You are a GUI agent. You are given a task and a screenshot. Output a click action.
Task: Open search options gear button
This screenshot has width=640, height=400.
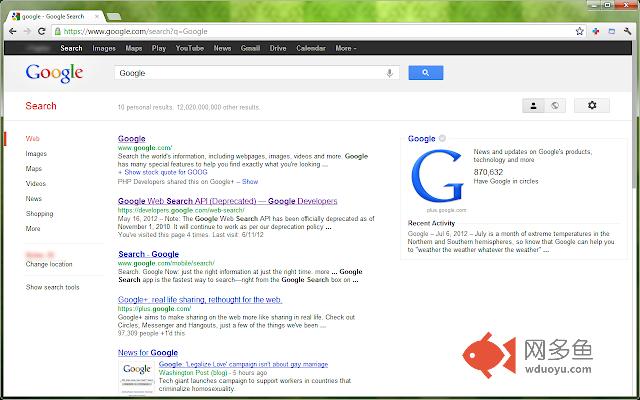[x=592, y=106]
